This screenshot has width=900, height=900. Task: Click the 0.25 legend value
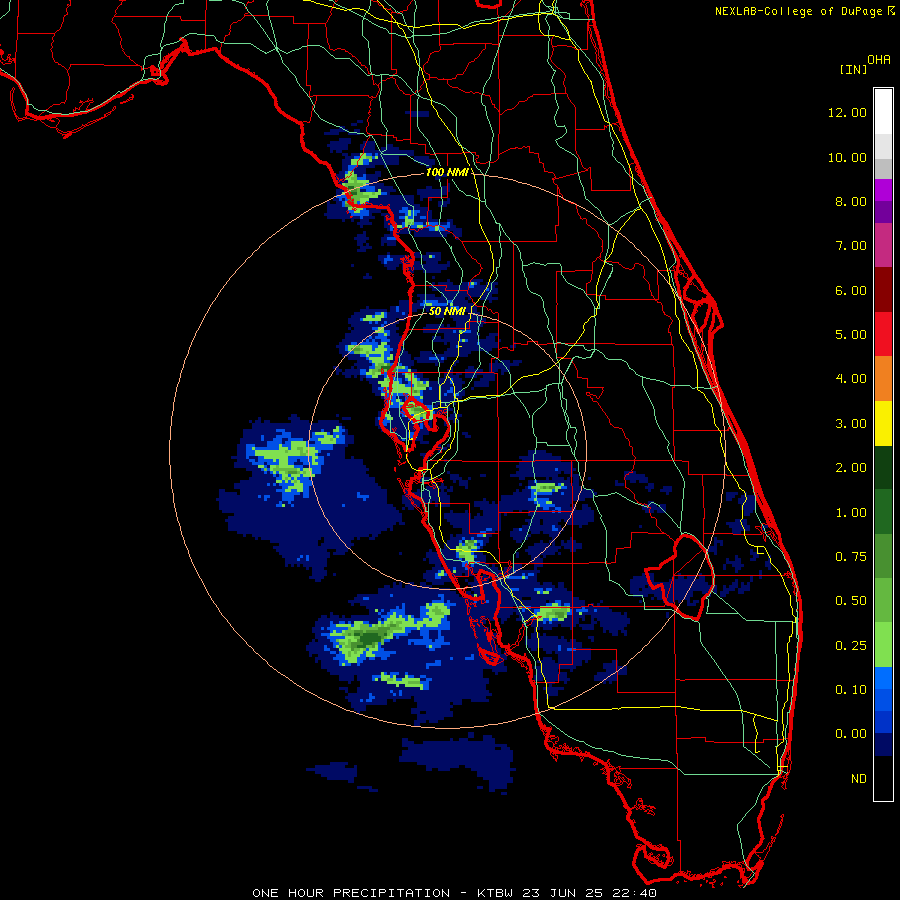tap(851, 646)
